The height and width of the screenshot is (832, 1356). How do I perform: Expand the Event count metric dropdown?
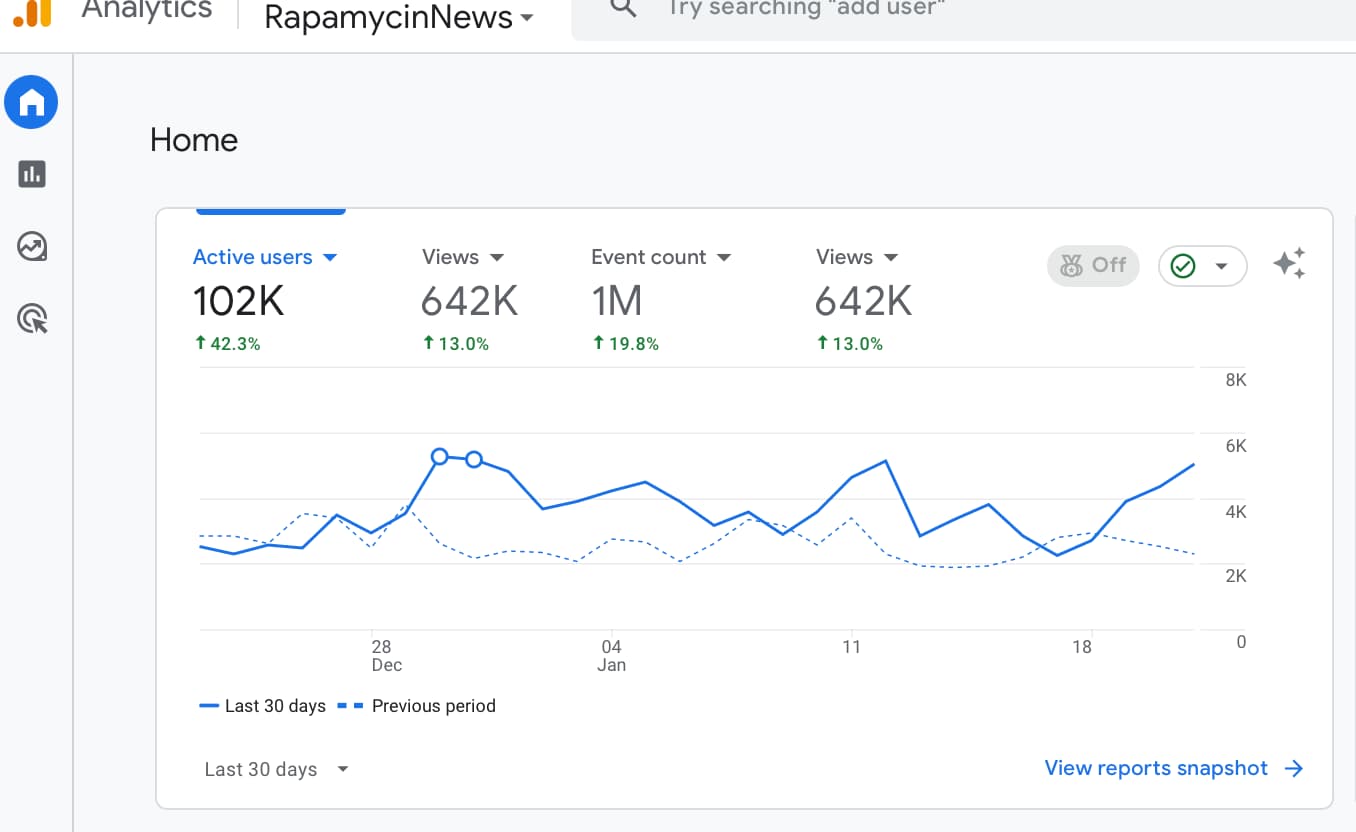[x=724, y=258]
